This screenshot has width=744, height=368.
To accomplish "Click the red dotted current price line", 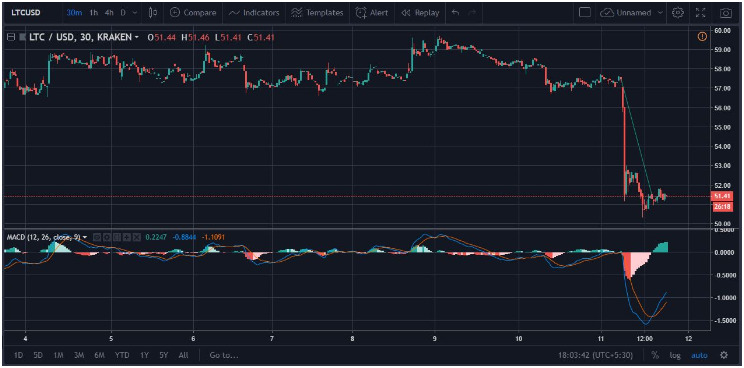I will click(356, 196).
